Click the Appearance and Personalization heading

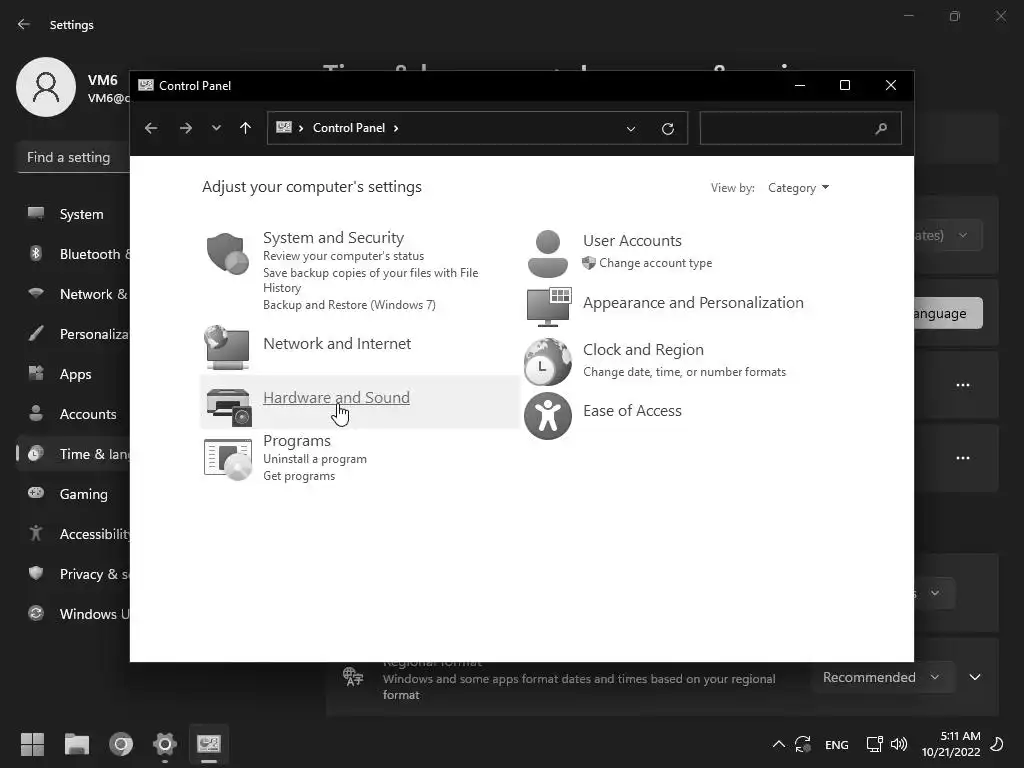point(693,302)
